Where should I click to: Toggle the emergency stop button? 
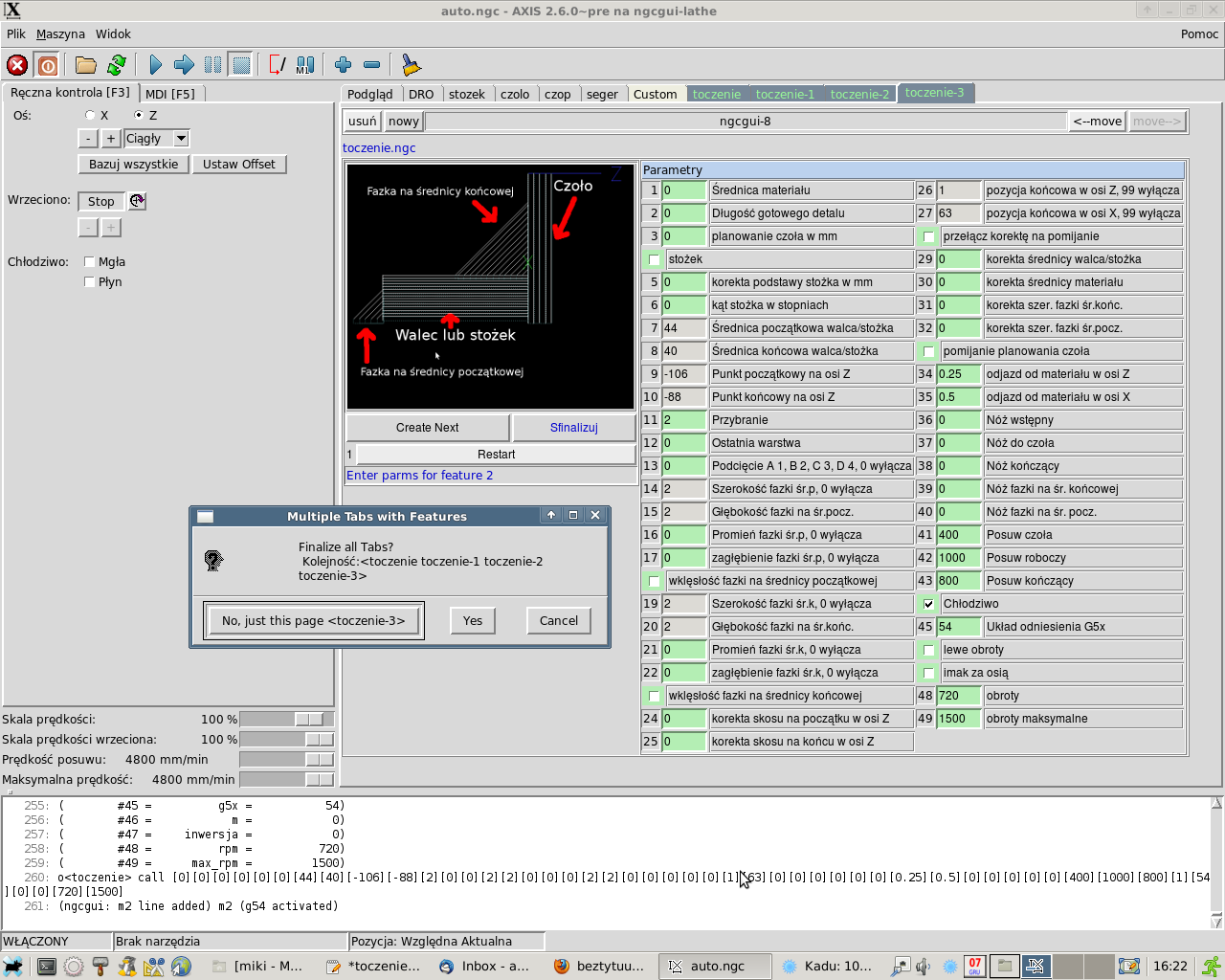pyautogui.click(x=17, y=65)
